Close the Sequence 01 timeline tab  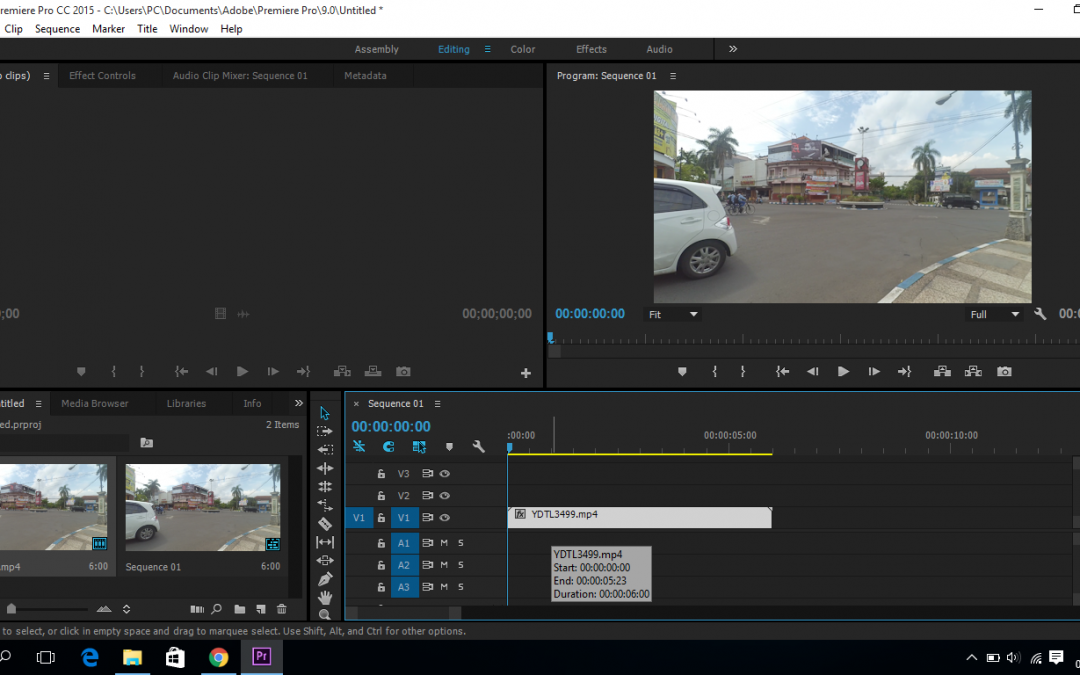(356, 404)
